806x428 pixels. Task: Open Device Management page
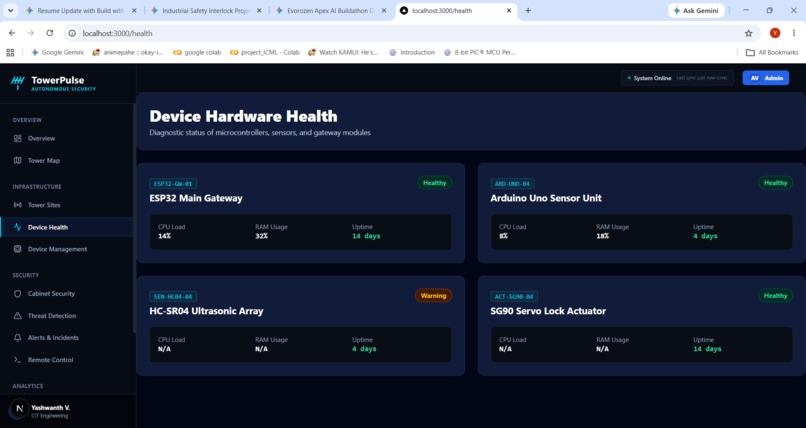click(x=67, y=249)
